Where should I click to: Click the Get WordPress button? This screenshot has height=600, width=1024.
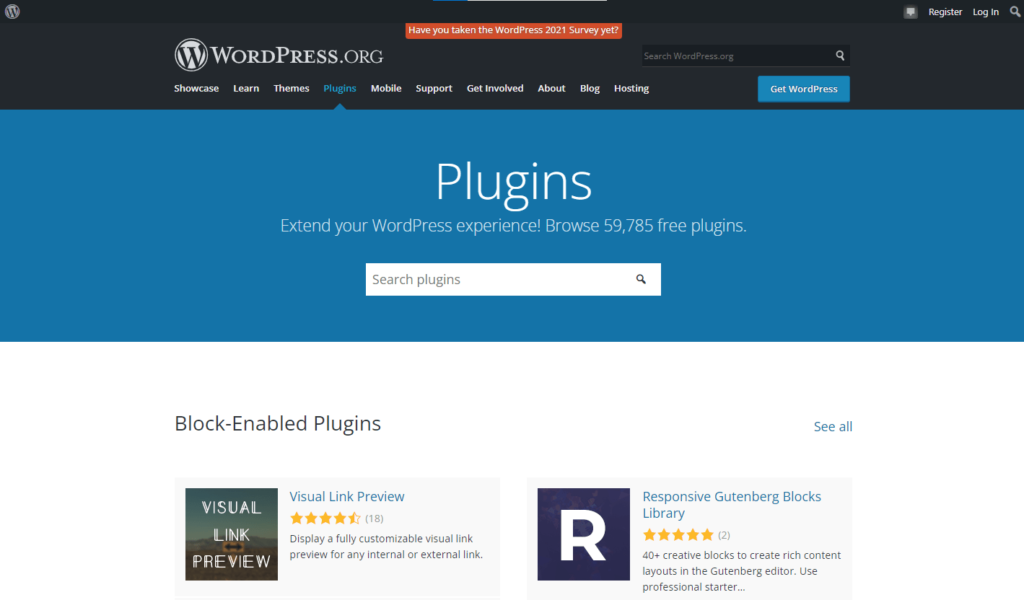click(803, 88)
